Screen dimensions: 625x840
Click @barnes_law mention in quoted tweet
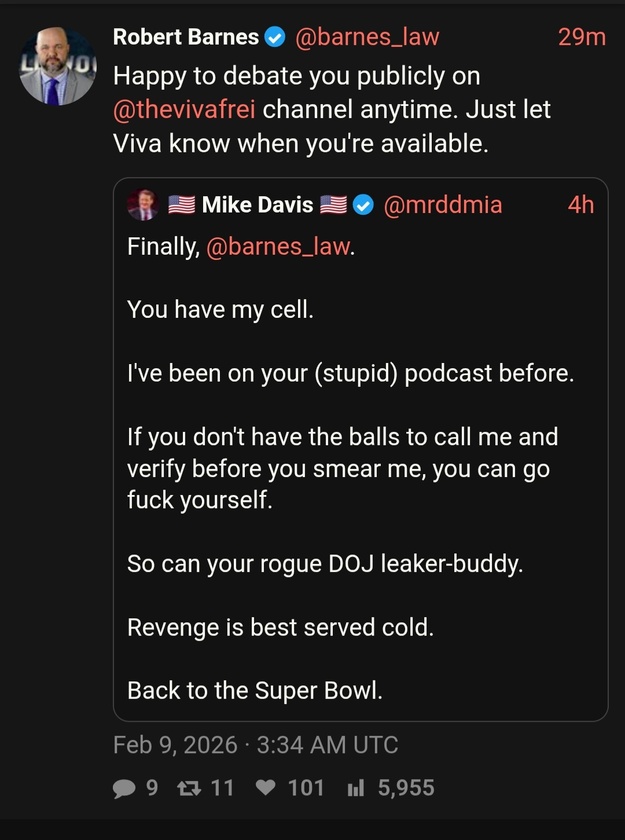pos(279,246)
